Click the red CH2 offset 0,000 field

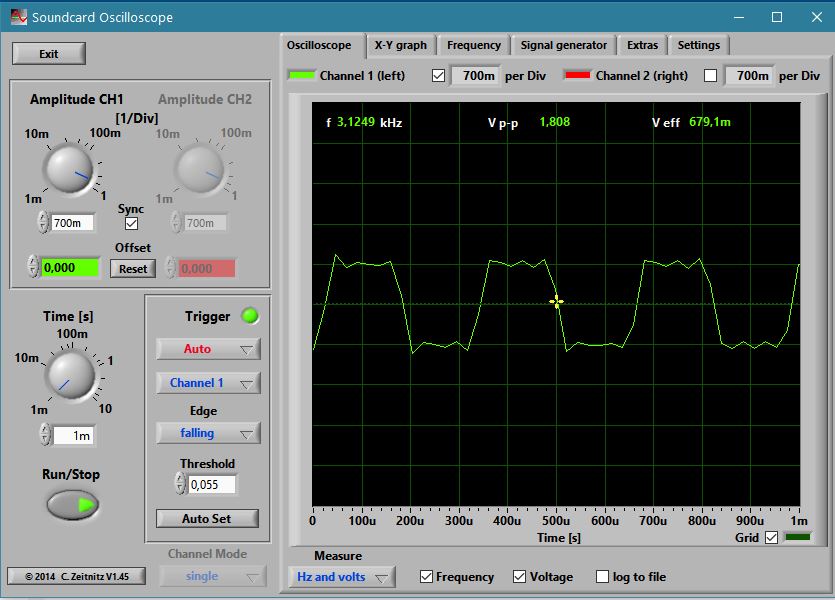pyautogui.click(x=206, y=268)
